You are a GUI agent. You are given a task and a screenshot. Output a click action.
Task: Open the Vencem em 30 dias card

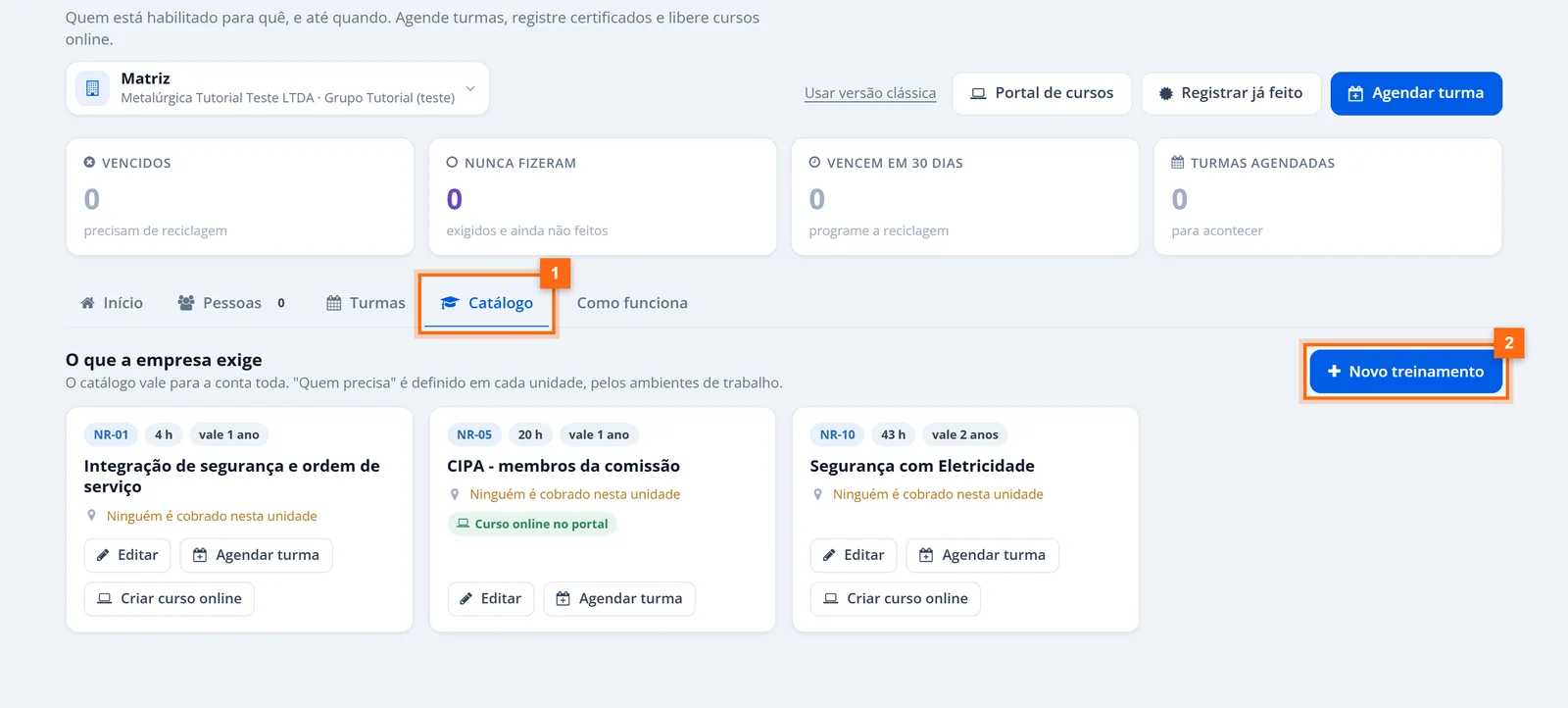click(965, 196)
